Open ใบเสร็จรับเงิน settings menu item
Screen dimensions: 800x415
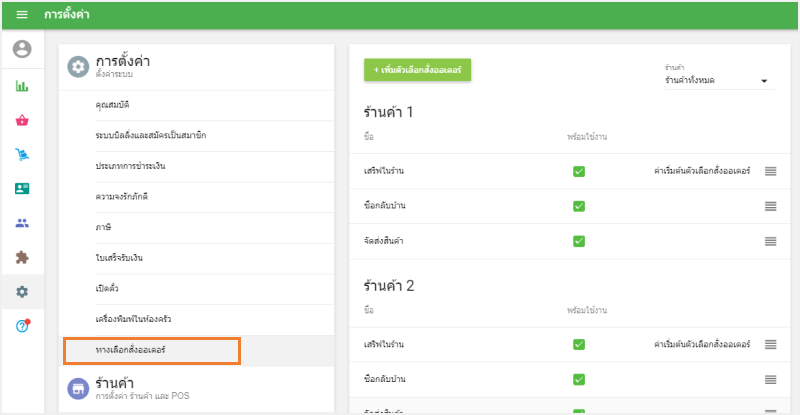119,258
